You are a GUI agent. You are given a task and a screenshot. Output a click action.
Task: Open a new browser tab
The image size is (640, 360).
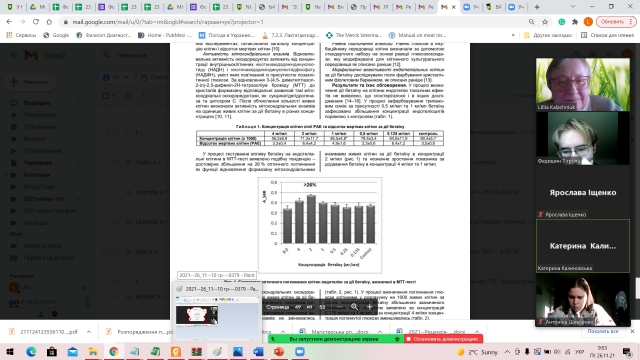click(x=537, y=7)
